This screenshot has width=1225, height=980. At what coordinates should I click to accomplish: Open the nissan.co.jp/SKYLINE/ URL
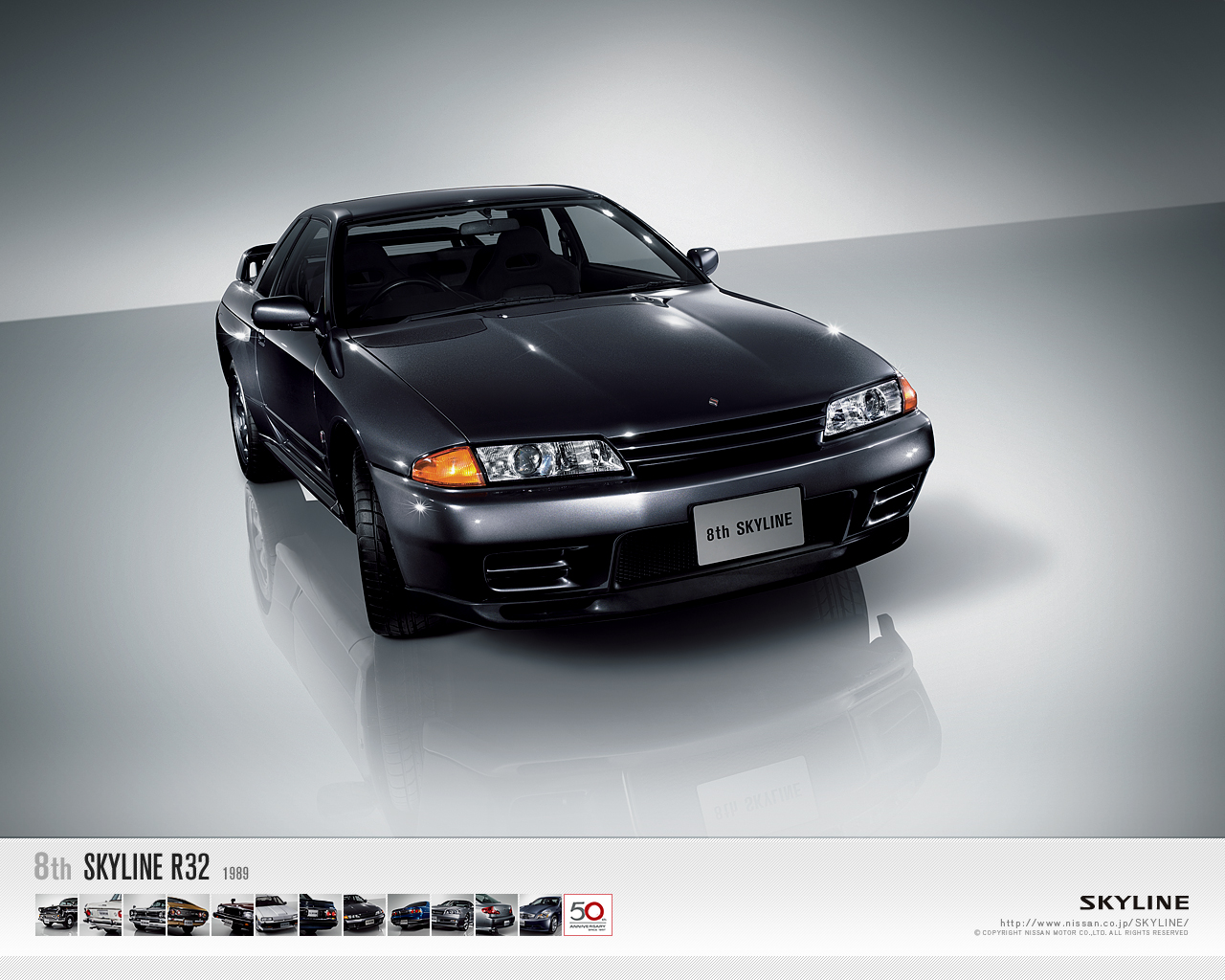click(1094, 923)
